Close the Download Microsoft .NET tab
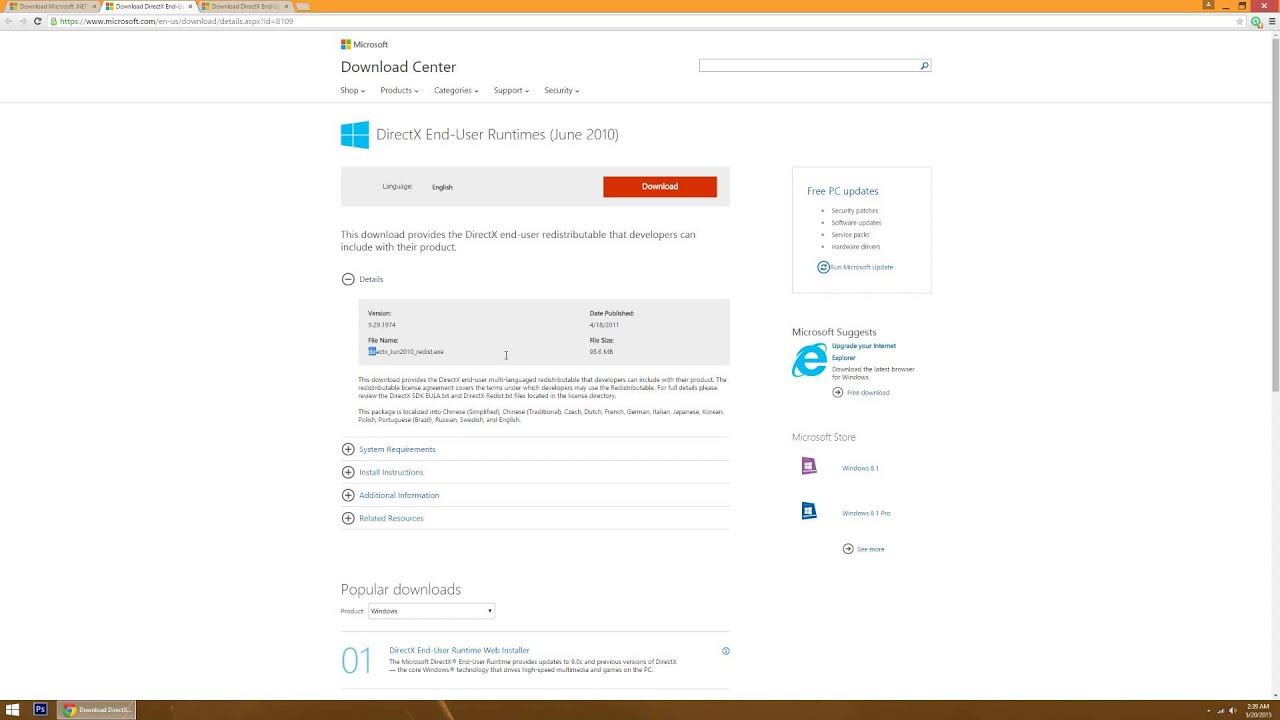 94,6
